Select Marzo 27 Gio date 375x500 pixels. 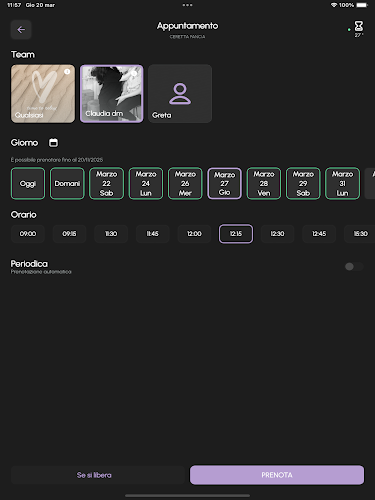click(x=224, y=183)
